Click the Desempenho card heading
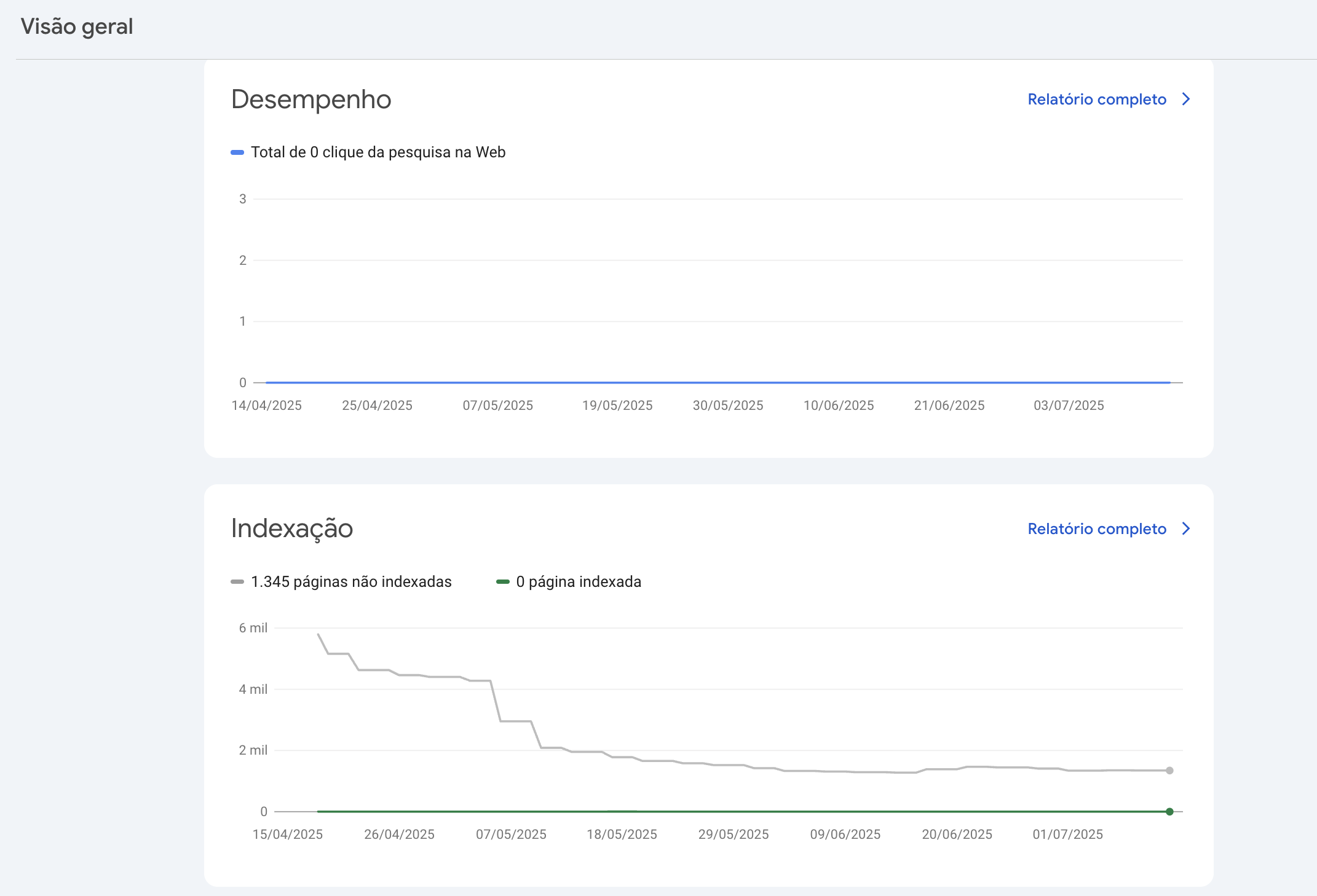Image resolution: width=1317 pixels, height=896 pixels. tap(311, 100)
